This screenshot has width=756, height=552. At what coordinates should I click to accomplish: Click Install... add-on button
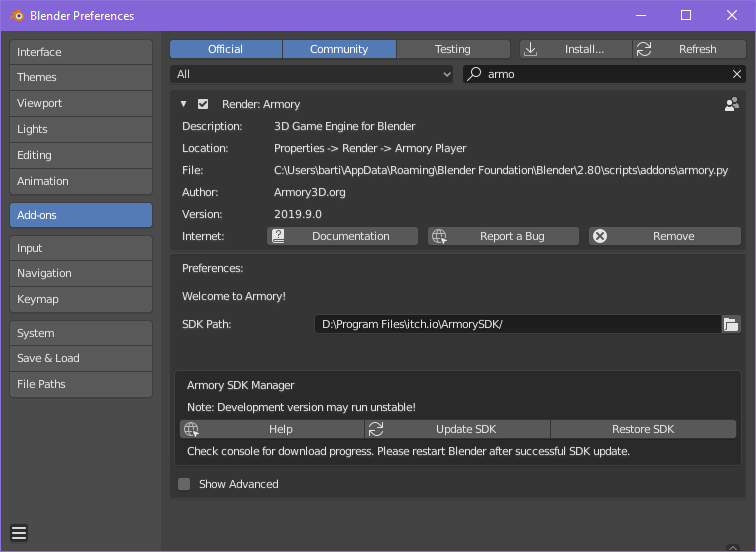(576, 49)
